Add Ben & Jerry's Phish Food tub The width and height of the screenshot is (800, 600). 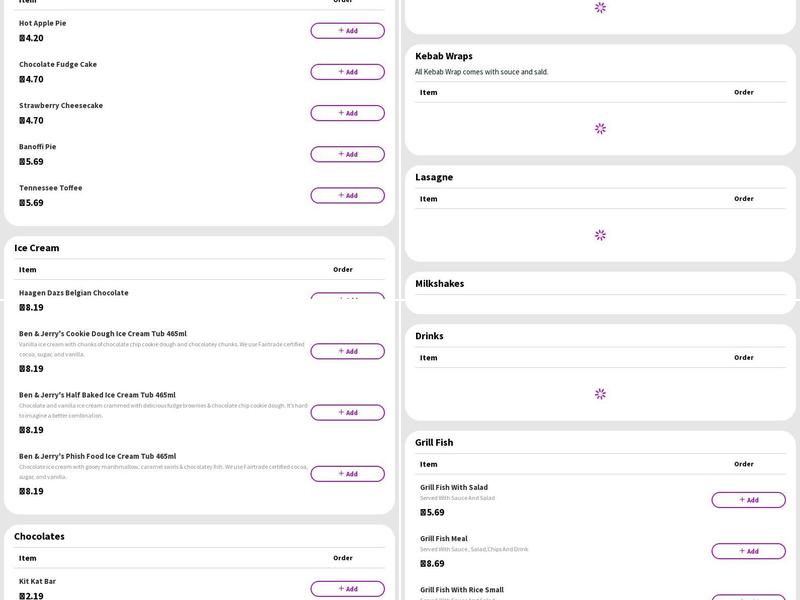(x=347, y=474)
